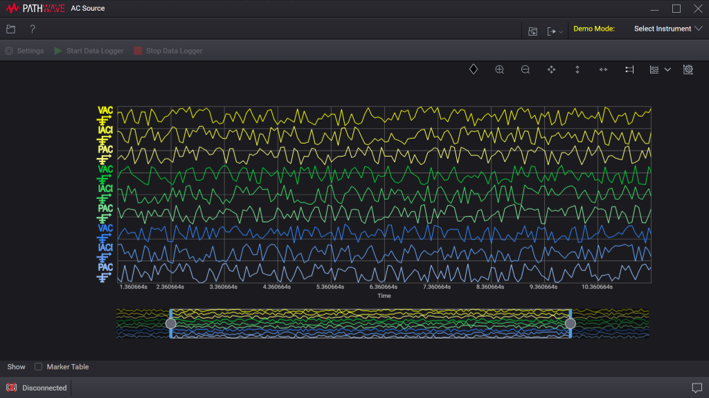Click the Disconnected status icon
Screen dimensions: 709x398
11,388
